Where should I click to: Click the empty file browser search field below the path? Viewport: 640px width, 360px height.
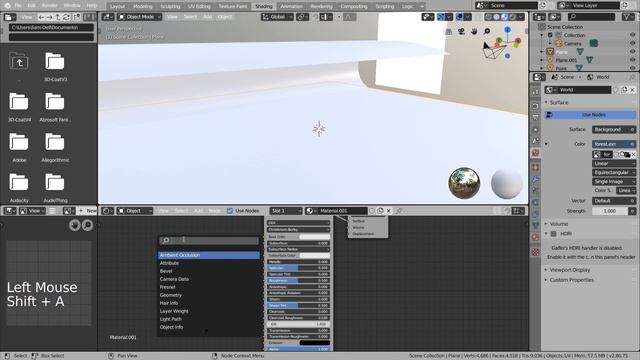[x=51, y=37]
